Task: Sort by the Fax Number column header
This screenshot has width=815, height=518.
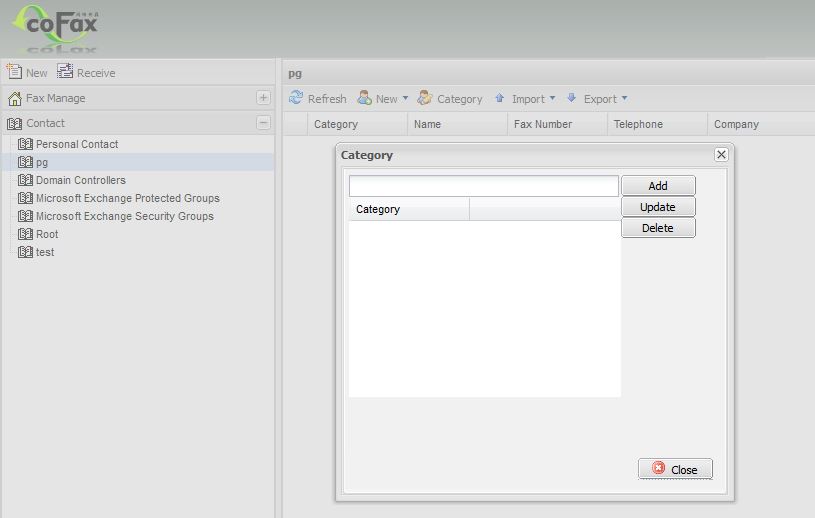Action: 557,124
